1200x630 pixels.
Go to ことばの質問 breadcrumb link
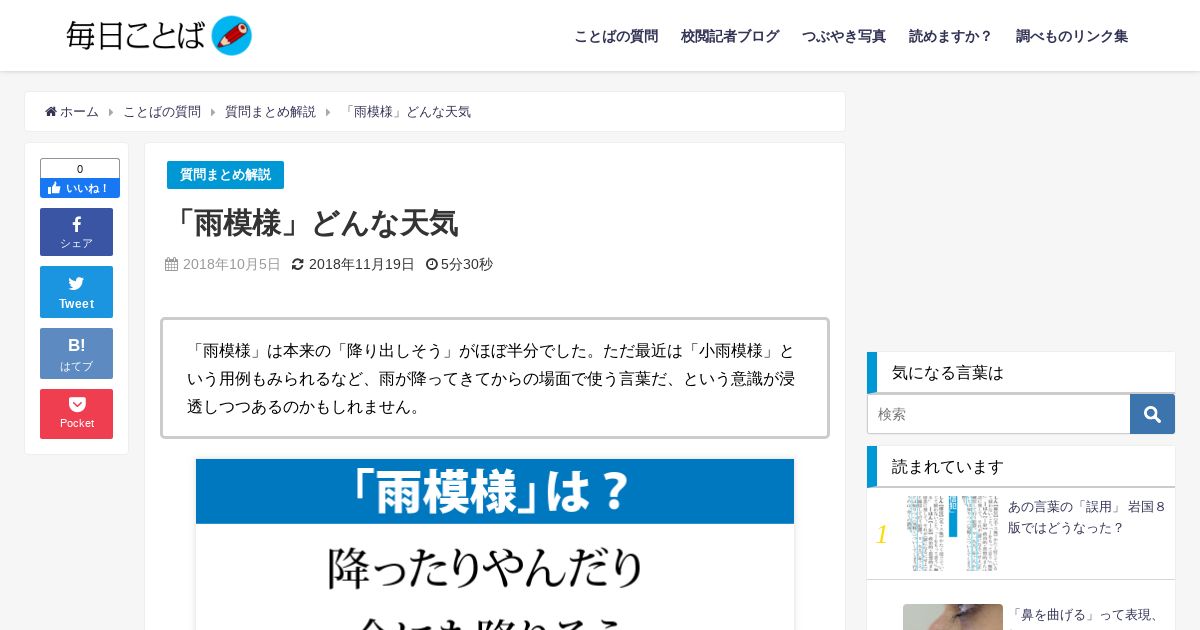click(x=162, y=112)
